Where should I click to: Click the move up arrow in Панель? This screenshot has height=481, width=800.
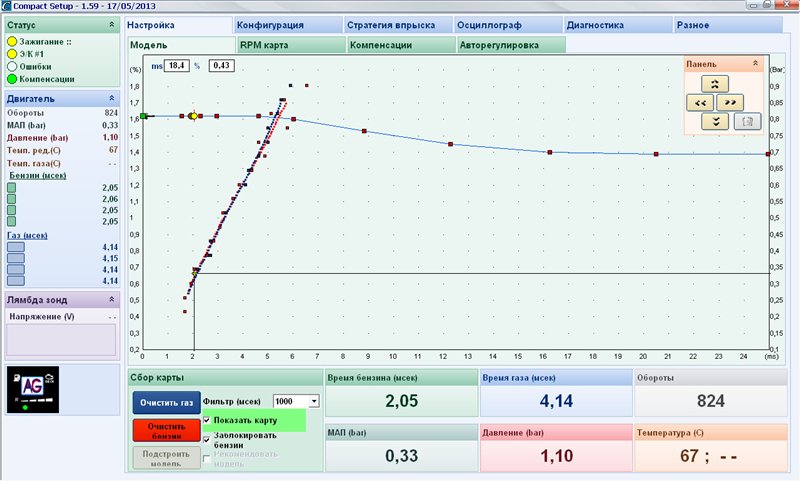(718, 83)
